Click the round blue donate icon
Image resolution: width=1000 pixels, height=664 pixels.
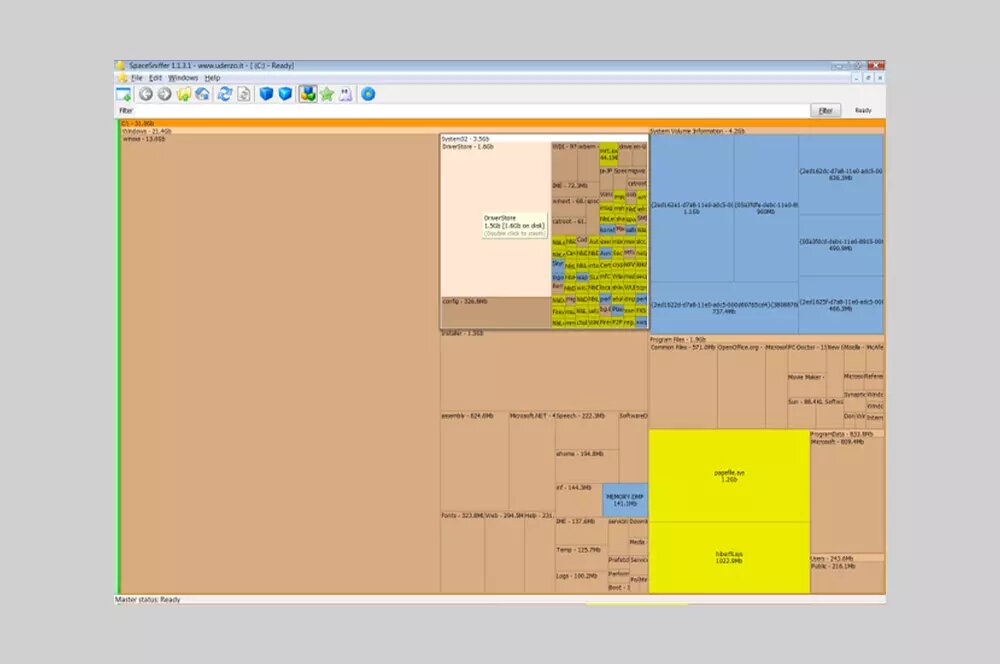tap(369, 94)
